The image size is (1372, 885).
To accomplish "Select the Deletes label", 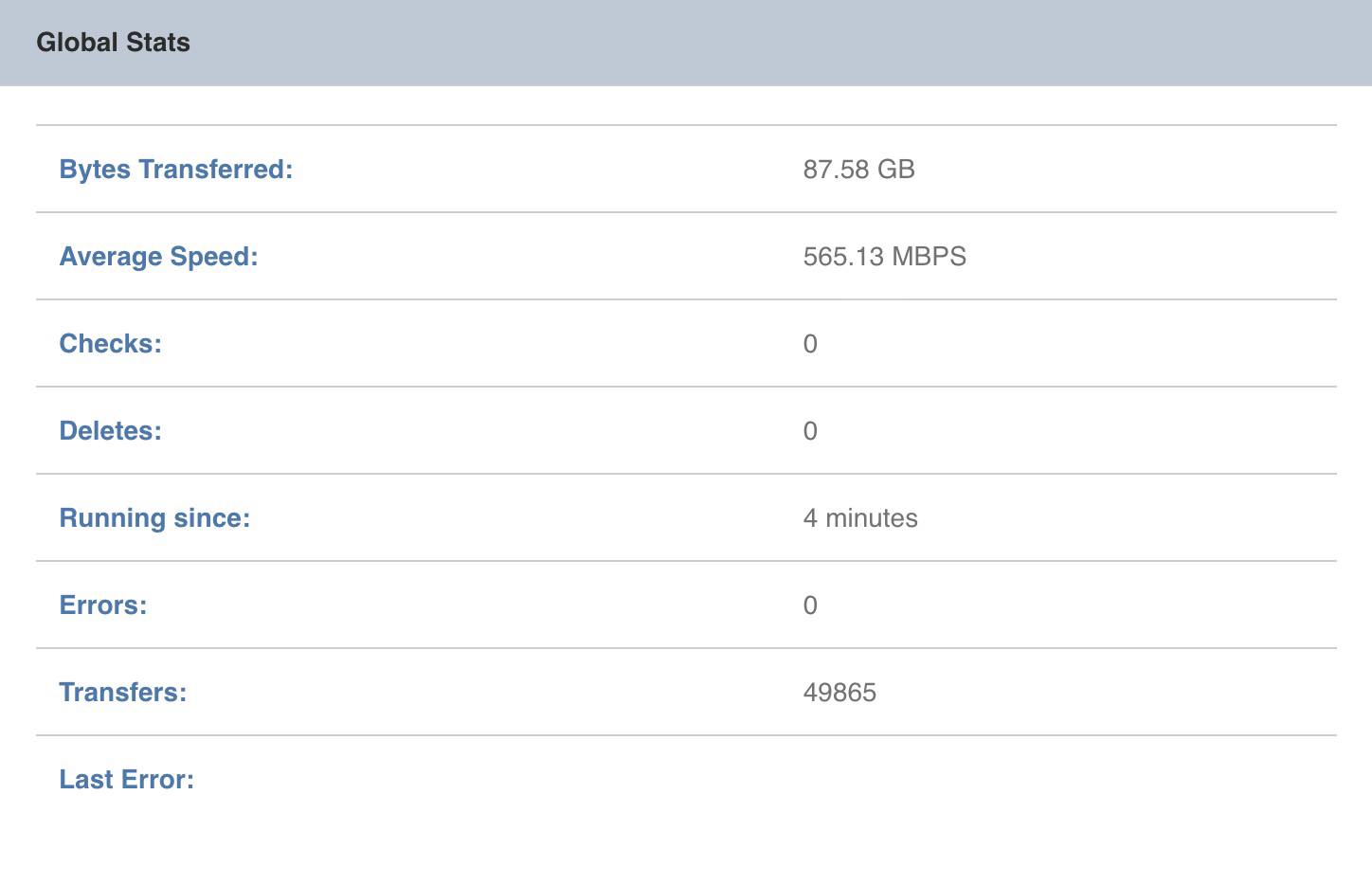I will click(x=110, y=431).
